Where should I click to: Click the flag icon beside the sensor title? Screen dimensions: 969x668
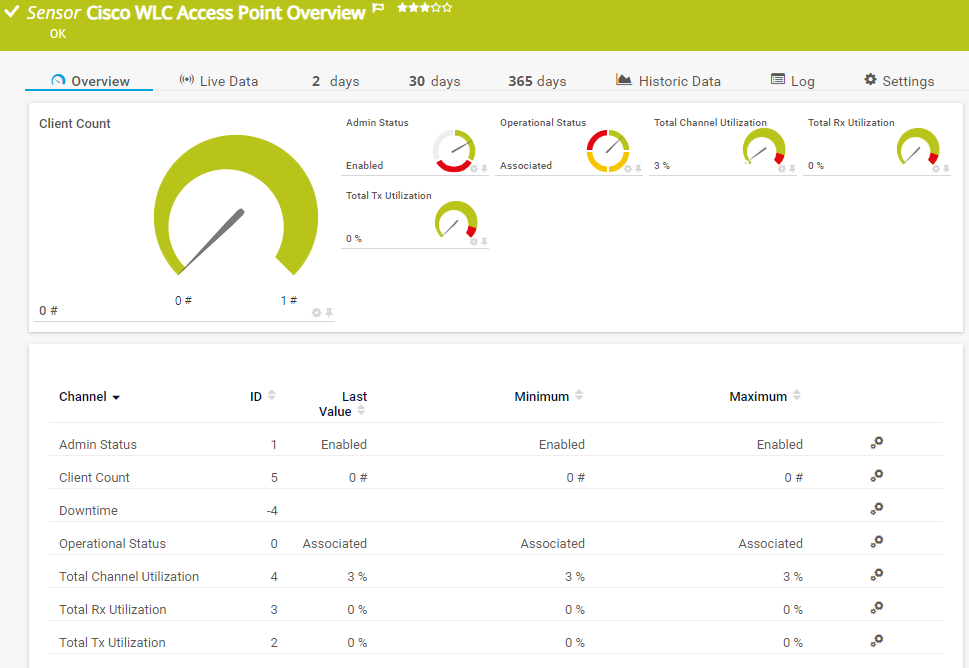tap(379, 9)
